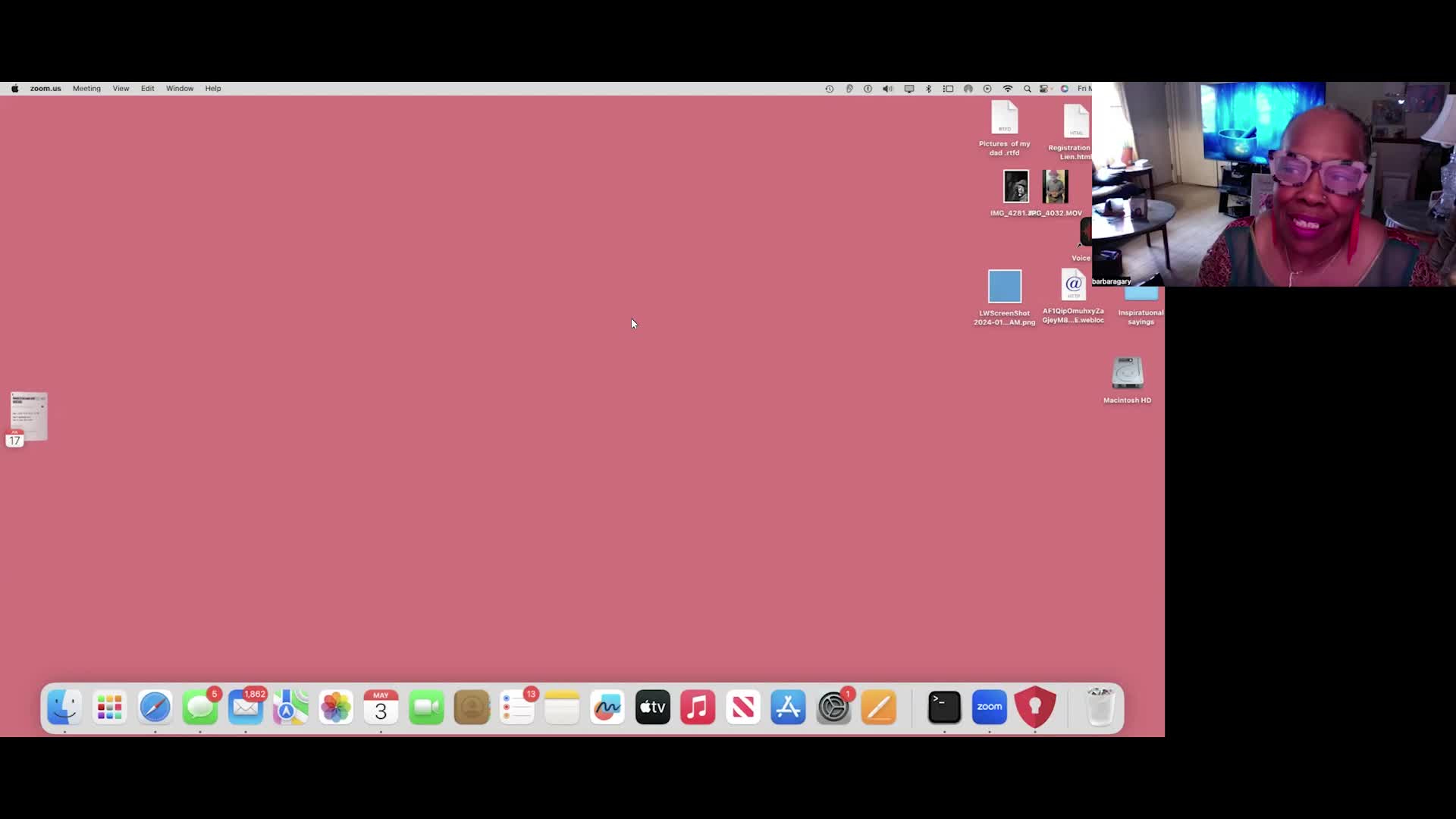Open the Contacts app

pyautogui.click(x=472, y=708)
